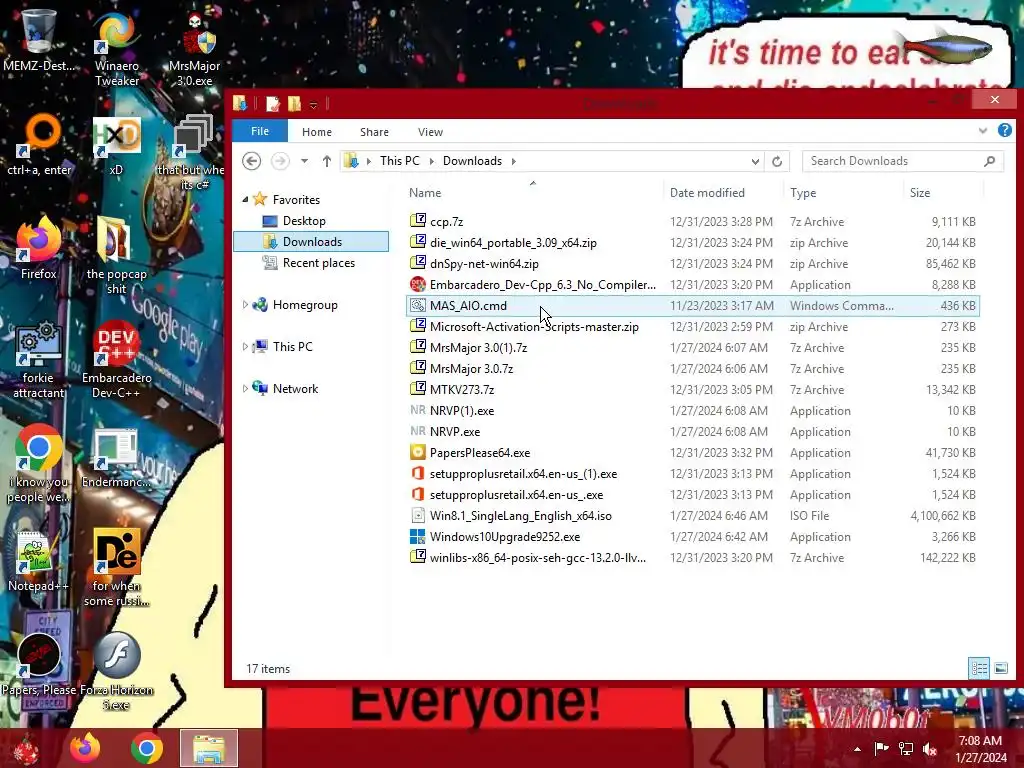Open the network tray icon
1024x768 pixels.
point(906,749)
